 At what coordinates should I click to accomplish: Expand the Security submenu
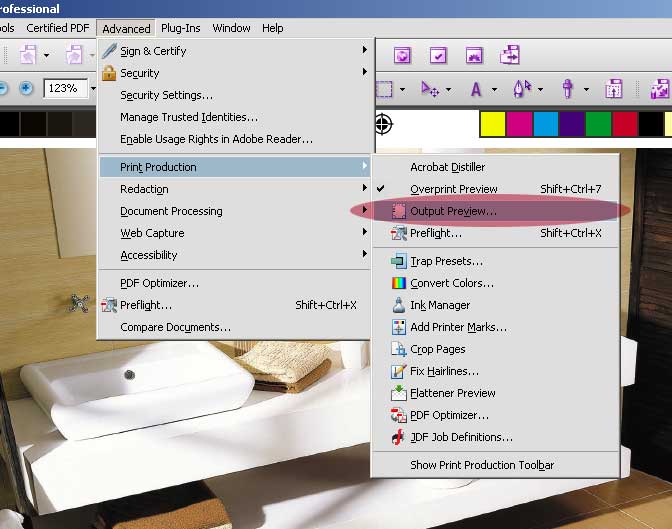click(x=235, y=73)
